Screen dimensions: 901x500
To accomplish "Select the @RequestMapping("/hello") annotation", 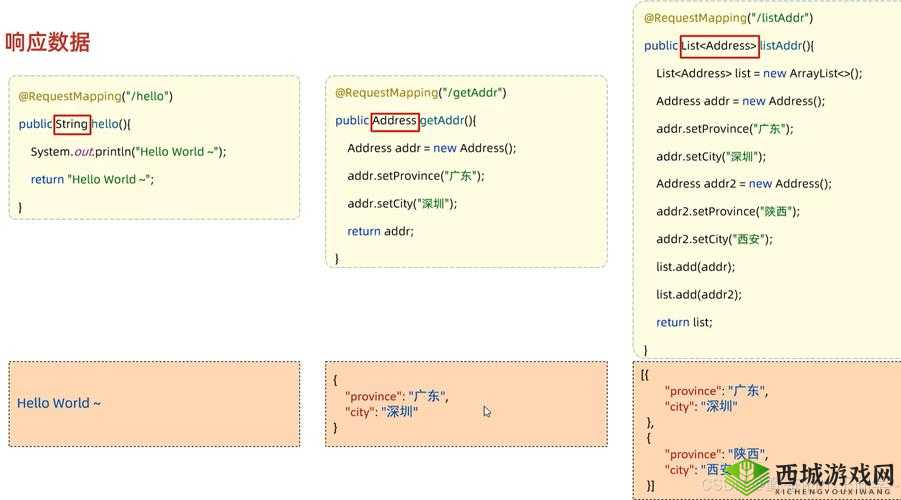I will (x=96, y=96).
